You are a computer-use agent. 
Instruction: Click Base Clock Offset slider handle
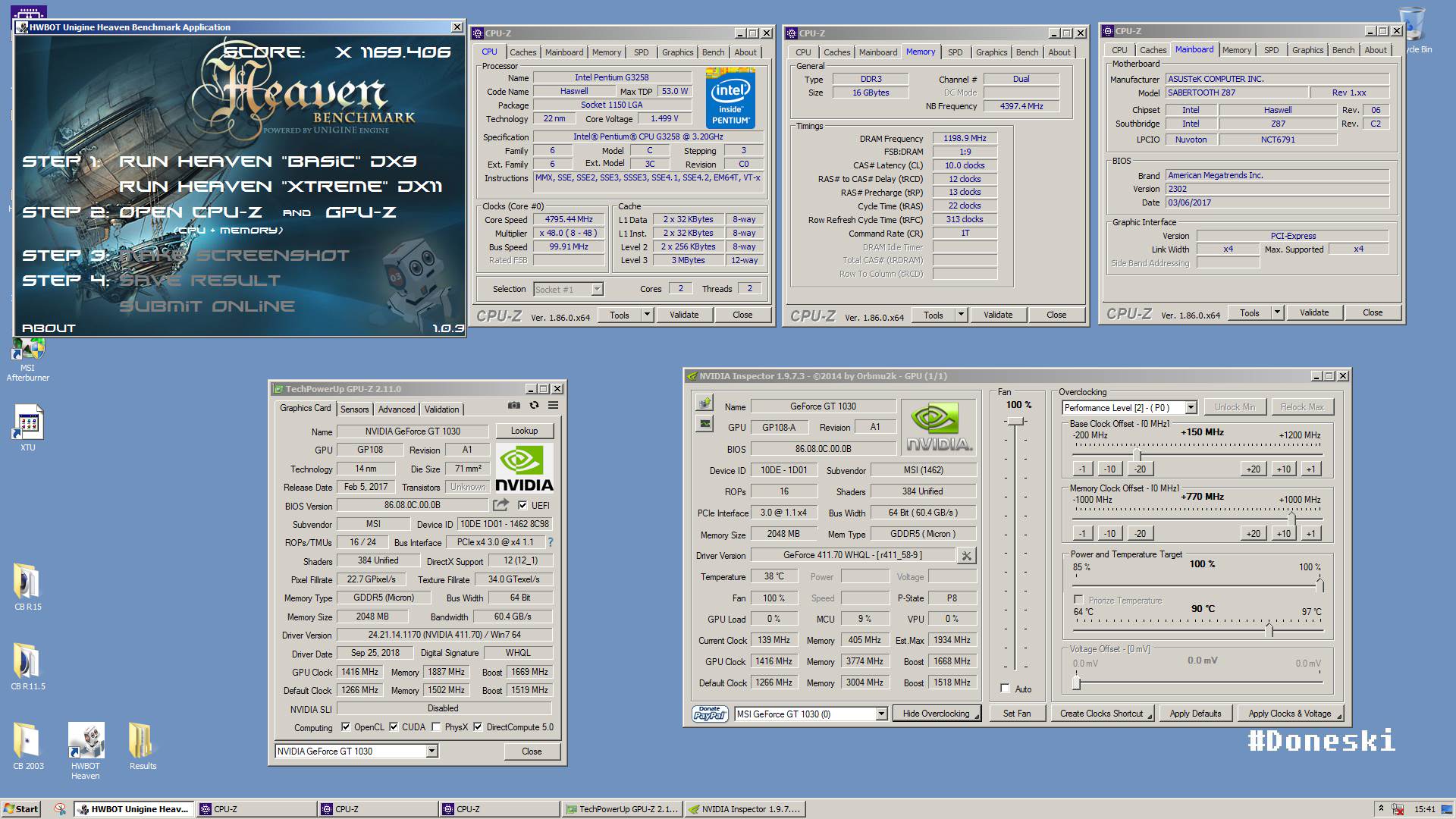coord(1137,454)
